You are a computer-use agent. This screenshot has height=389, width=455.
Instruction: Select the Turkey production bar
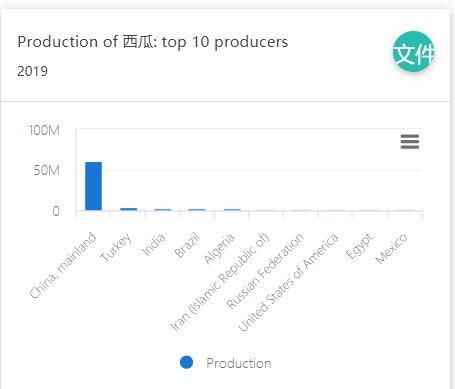click(x=128, y=209)
